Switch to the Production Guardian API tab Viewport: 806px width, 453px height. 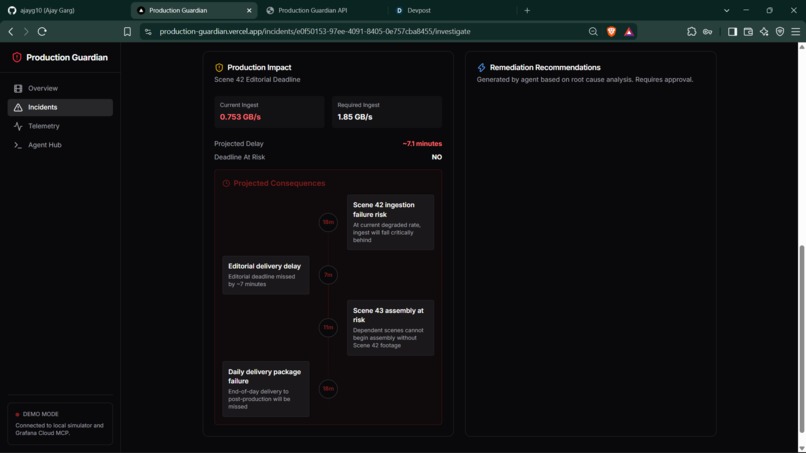[x=312, y=10]
